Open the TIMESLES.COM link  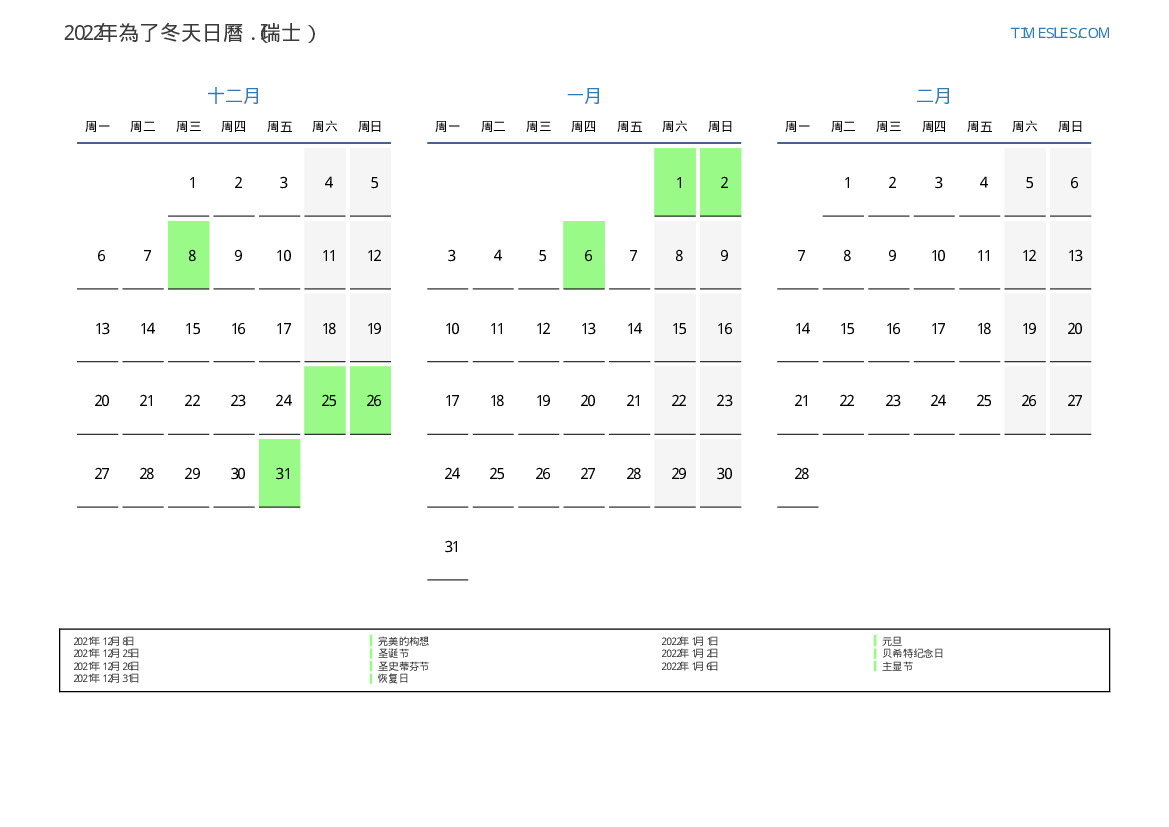click(x=1059, y=33)
